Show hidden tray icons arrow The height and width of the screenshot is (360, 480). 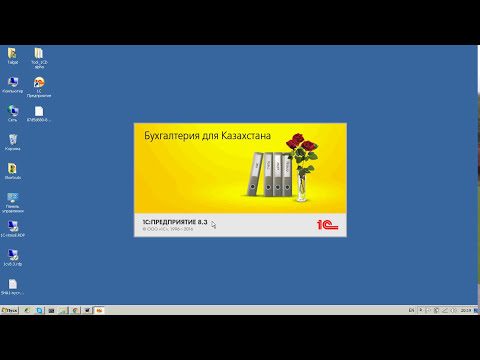tap(421, 310)
